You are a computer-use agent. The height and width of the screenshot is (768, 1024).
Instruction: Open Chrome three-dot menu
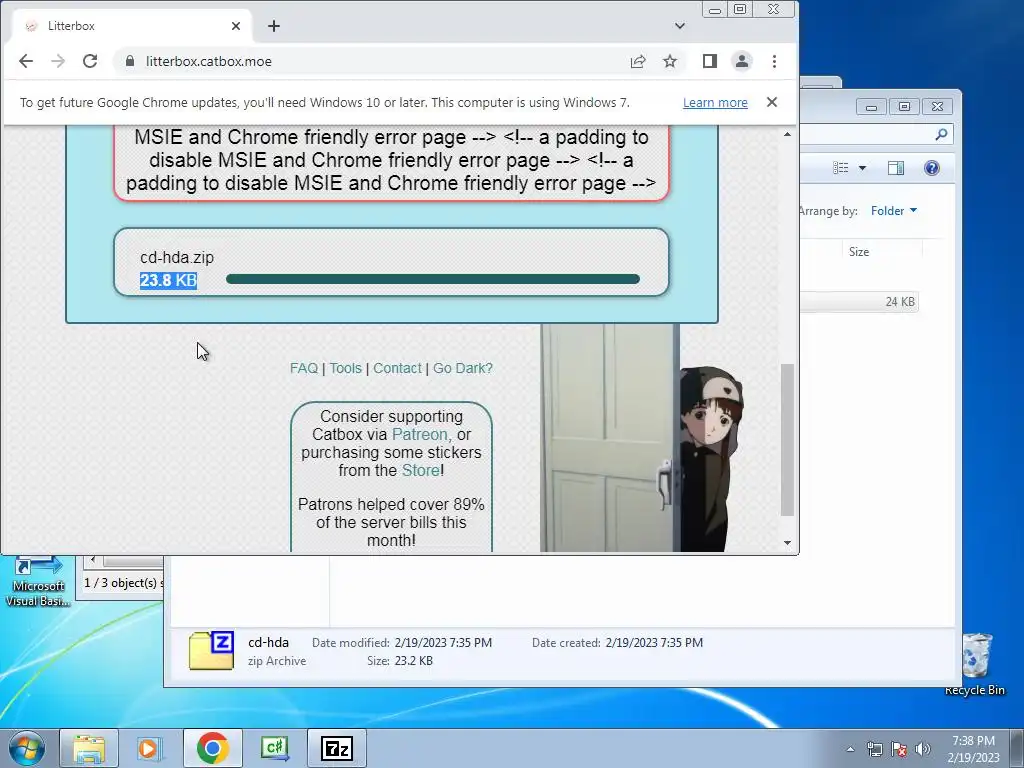tap(775, 61)
